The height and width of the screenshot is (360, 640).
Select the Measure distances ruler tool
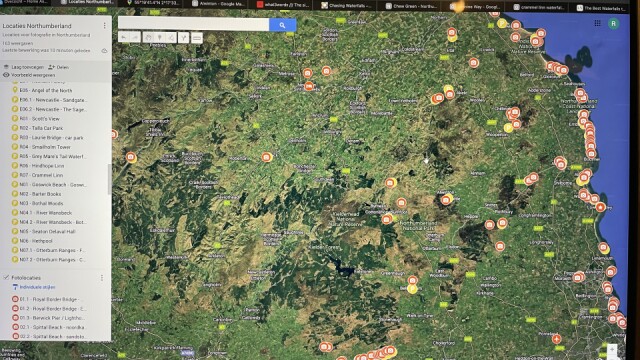(x=197, y=38)
